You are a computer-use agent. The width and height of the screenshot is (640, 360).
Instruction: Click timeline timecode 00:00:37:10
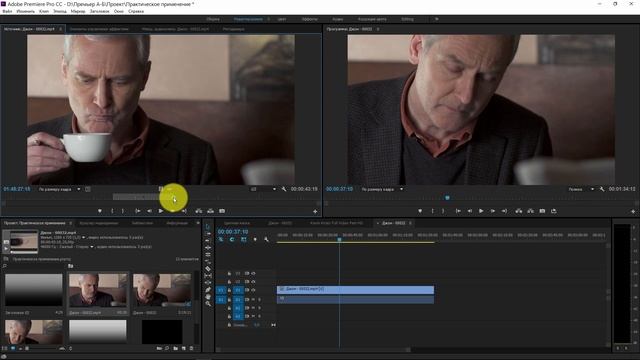point(233,231)
